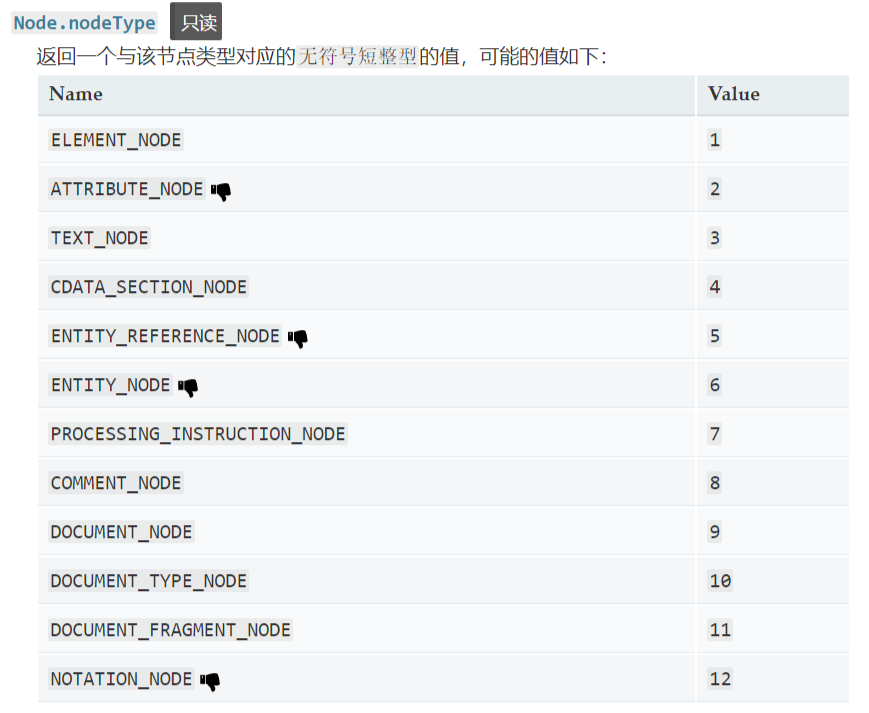Image resolution: width=869 pixels, height=713 pixels.
Task: Select the ENTITY_REFERENCE_NODE text
Action: (x=165, y=336)
